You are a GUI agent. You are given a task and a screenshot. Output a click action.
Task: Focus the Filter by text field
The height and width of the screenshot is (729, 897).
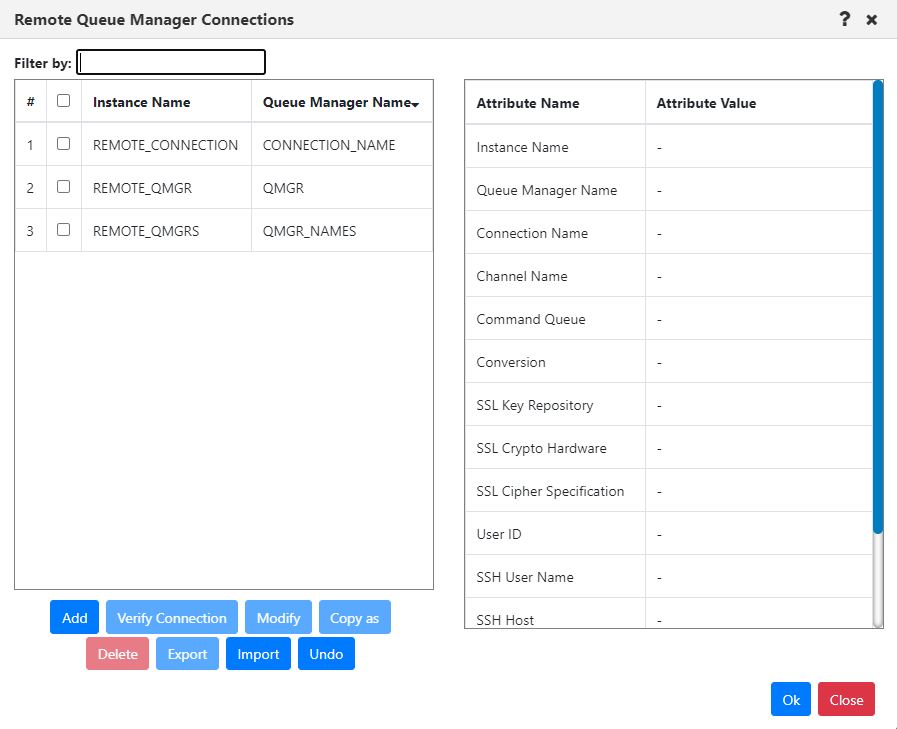coord(171,62)
